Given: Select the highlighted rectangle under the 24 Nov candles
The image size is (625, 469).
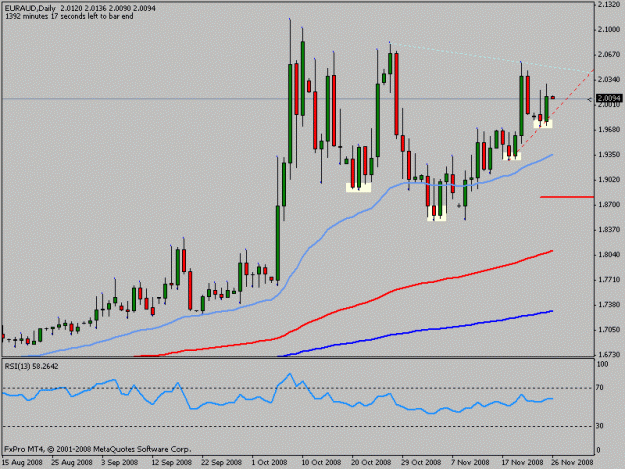Looking at the screenshot, I should tap(543, 124).
